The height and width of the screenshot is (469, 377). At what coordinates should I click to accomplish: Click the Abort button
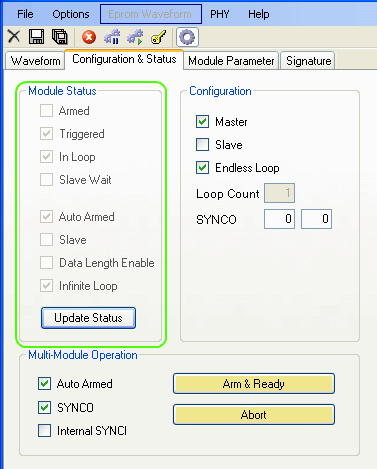pyautogui.click(x=254, y=415)
